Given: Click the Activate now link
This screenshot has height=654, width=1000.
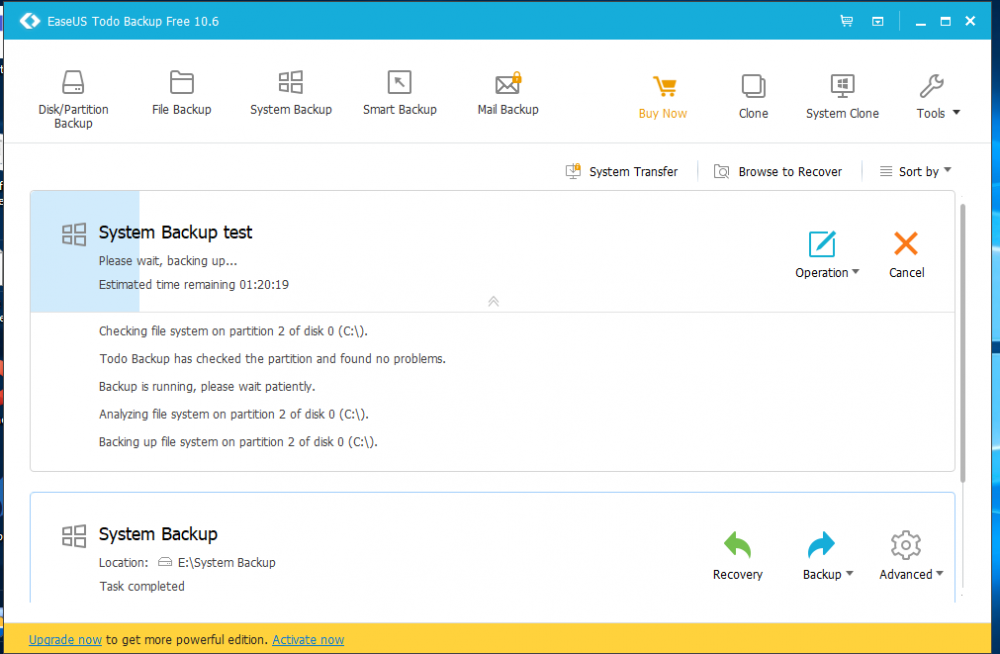Looking at the screenshot, I should pos(308,639).
